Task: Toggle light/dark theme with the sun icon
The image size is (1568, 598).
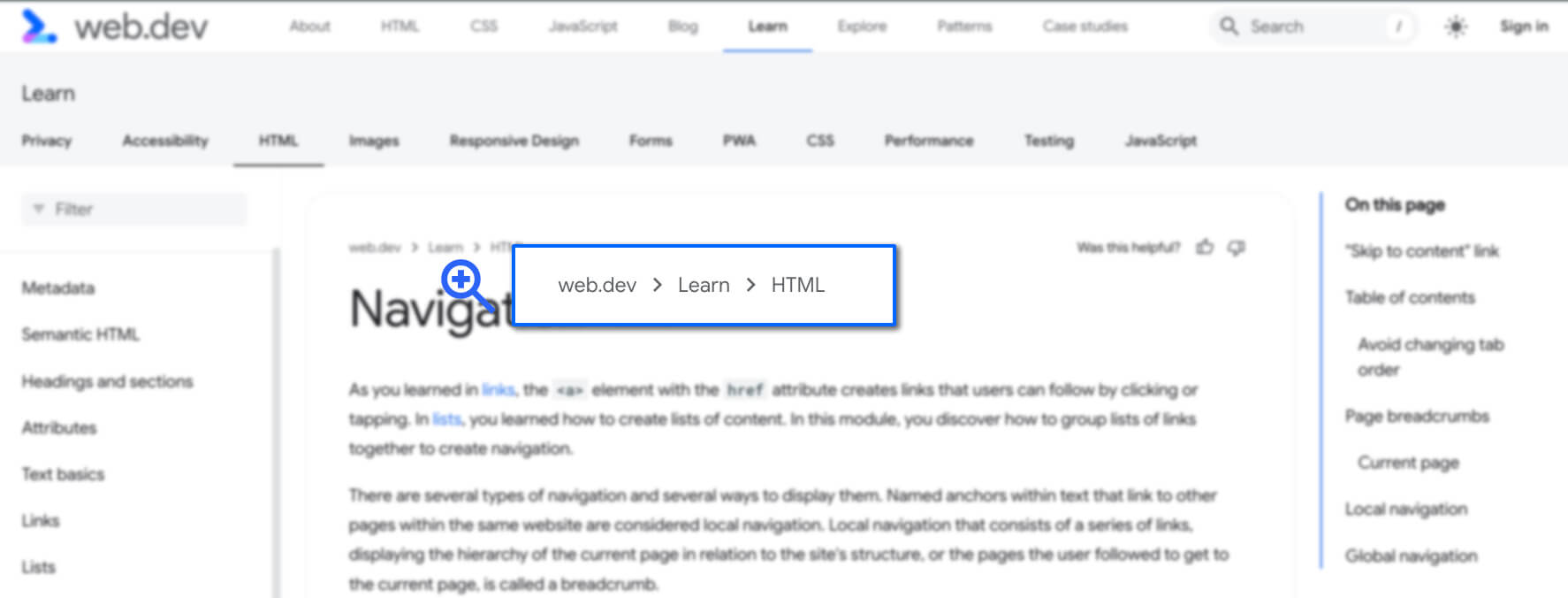Action: tap(1455, 27)
